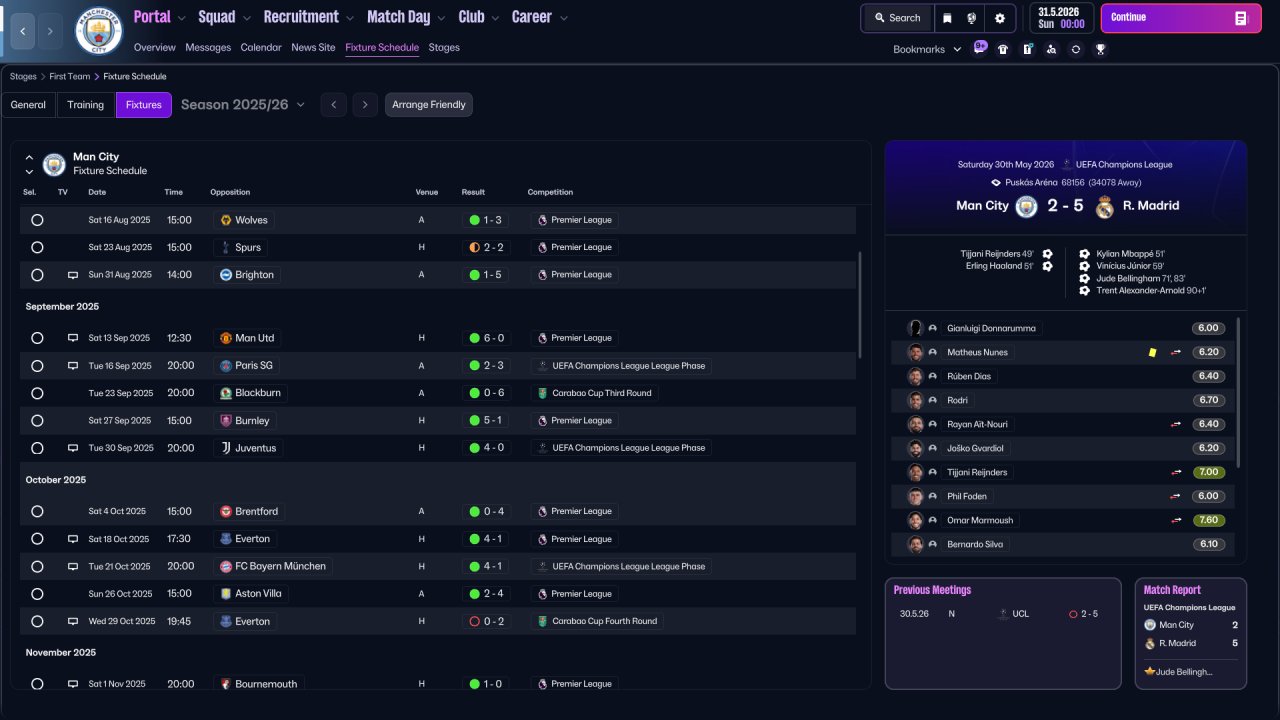Open the 9+ notifications message icon
This screenshot has height=720, width=1280.
(x=980, y=48)
